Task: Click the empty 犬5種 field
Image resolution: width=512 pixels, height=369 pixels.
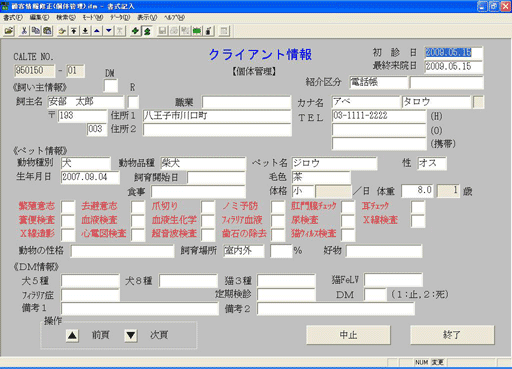Action: point(90,281)
